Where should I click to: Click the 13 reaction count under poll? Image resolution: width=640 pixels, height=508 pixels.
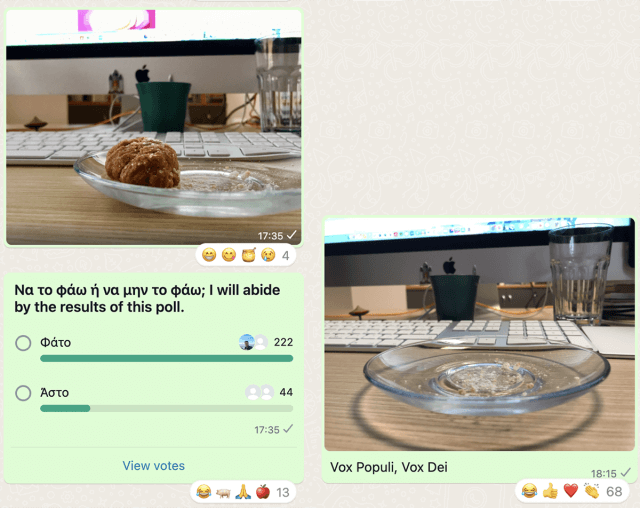click(x=283, y=492)
